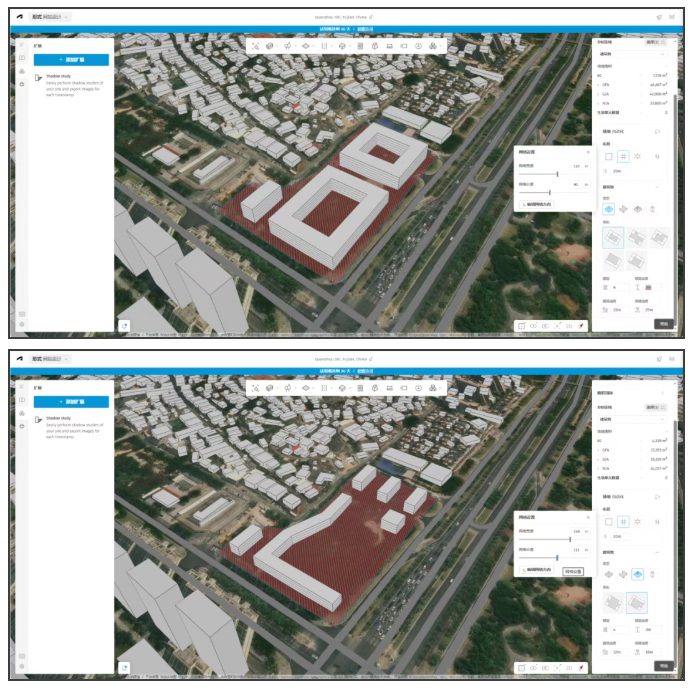
Task: Click the highlighted second form thumbnail in the lower panel
Action: click(x=637, y=603)
